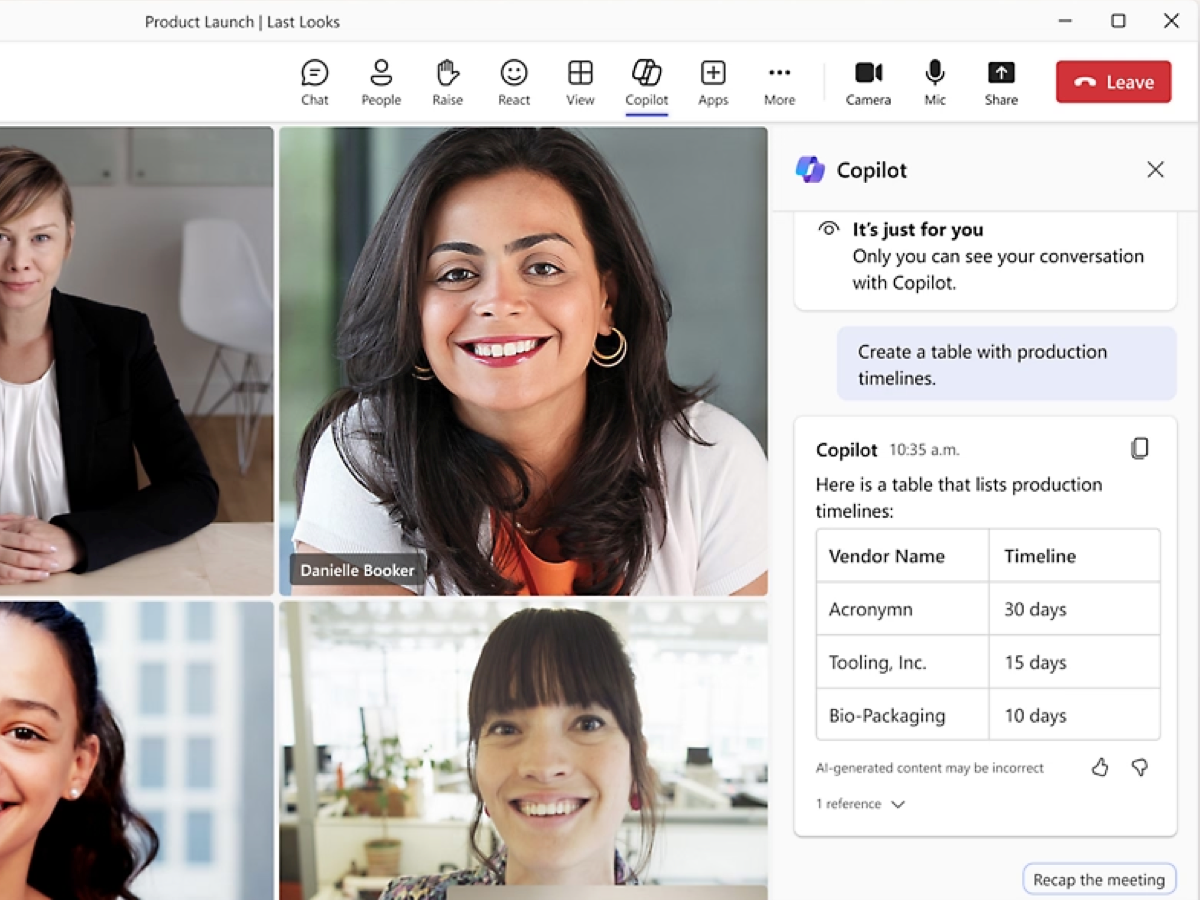
Task: Click the Acronymn vendor table cell
Action: (901, 609)
